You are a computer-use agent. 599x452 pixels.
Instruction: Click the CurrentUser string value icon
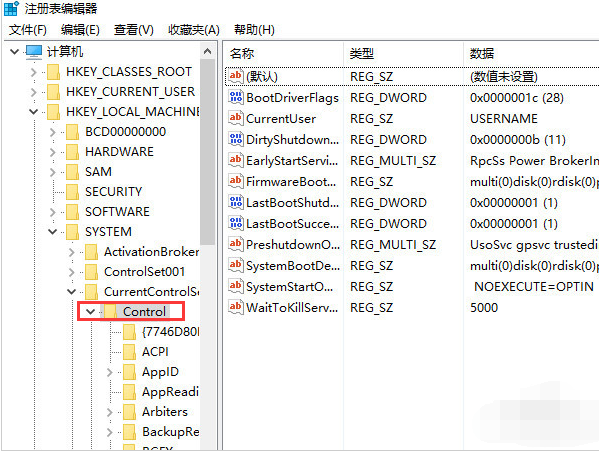235,118
